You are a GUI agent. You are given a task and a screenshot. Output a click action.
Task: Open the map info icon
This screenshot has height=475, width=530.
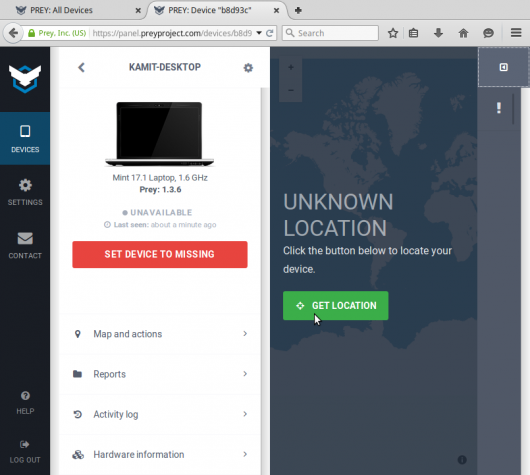(462, 460)
